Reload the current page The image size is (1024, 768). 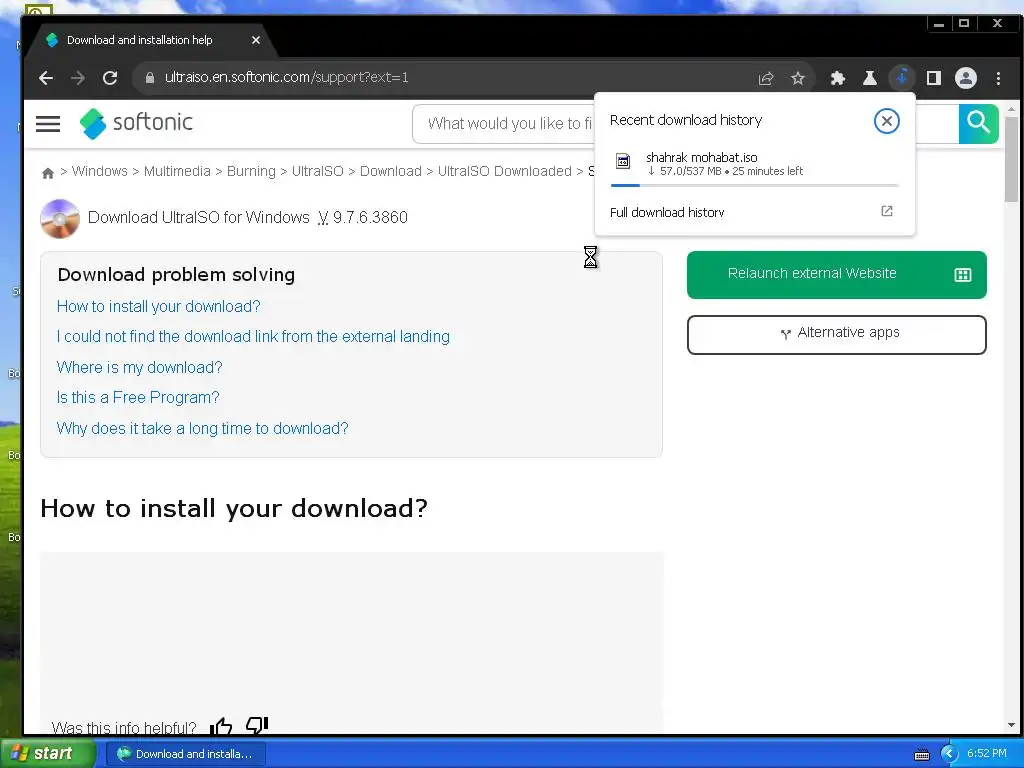point(110,78)
